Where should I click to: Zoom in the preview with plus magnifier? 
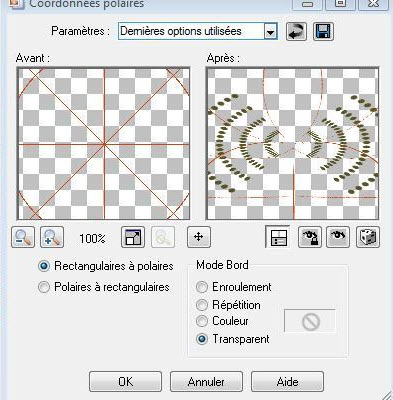tap(52, 237)
